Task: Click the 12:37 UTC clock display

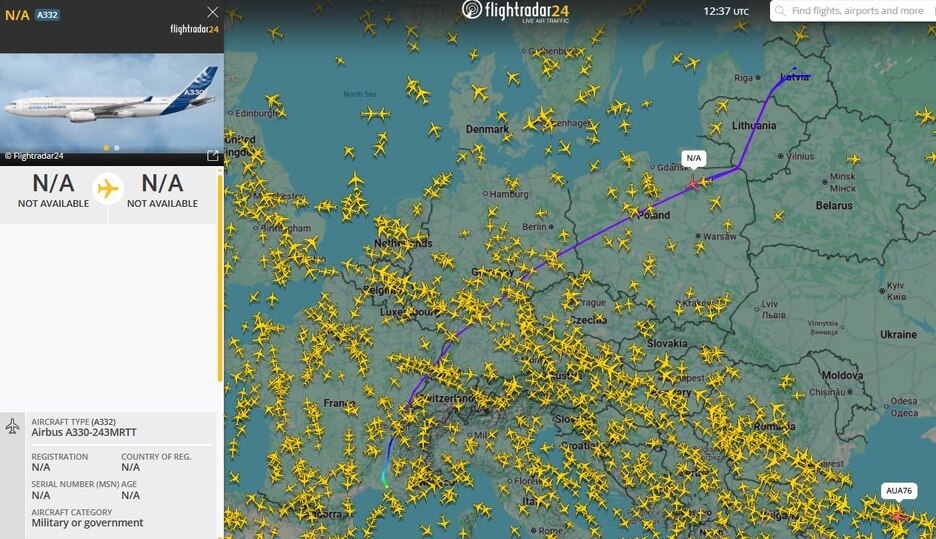Action: pos(725,11)
